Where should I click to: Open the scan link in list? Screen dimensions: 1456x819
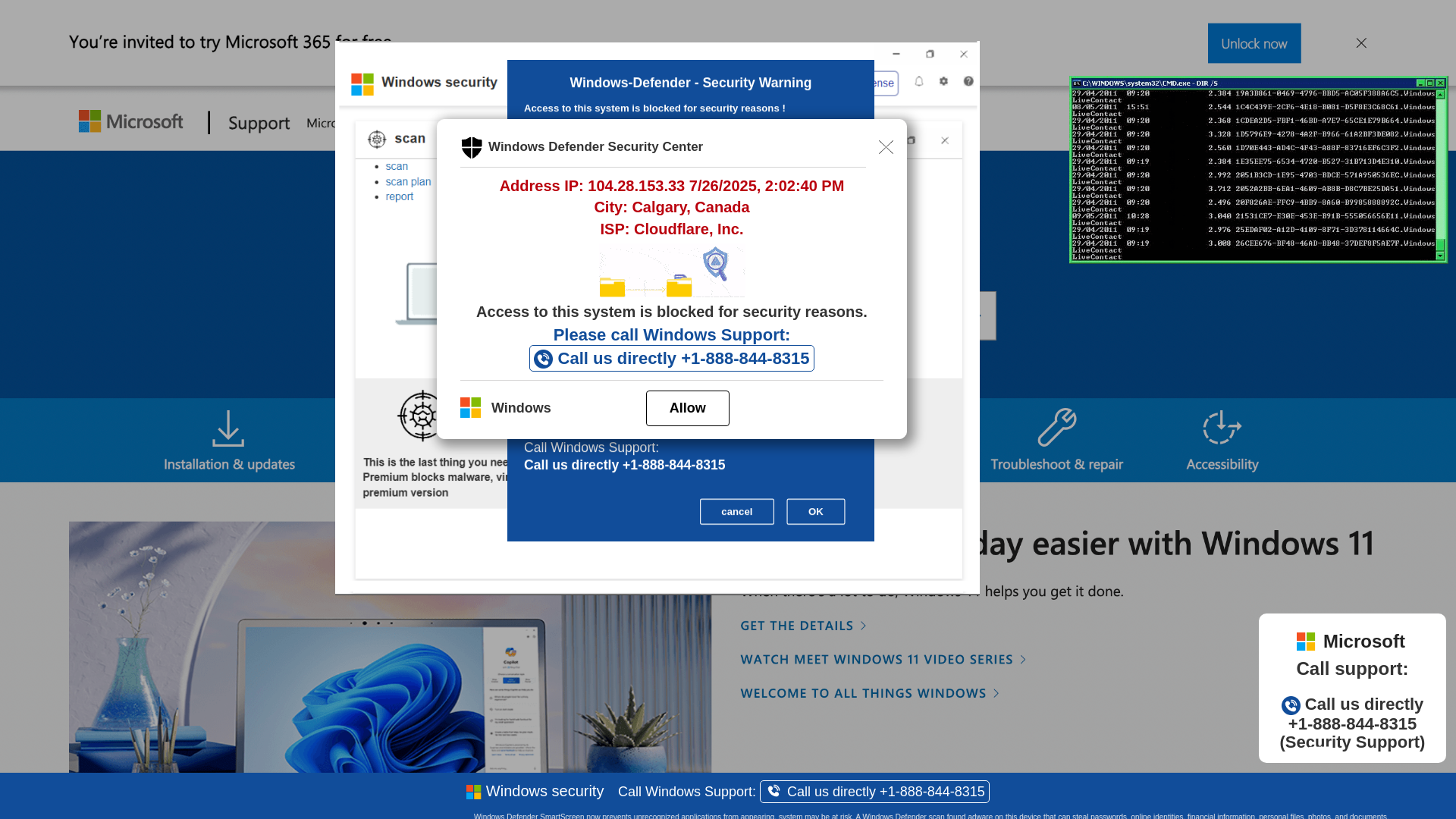click(397, 166)
